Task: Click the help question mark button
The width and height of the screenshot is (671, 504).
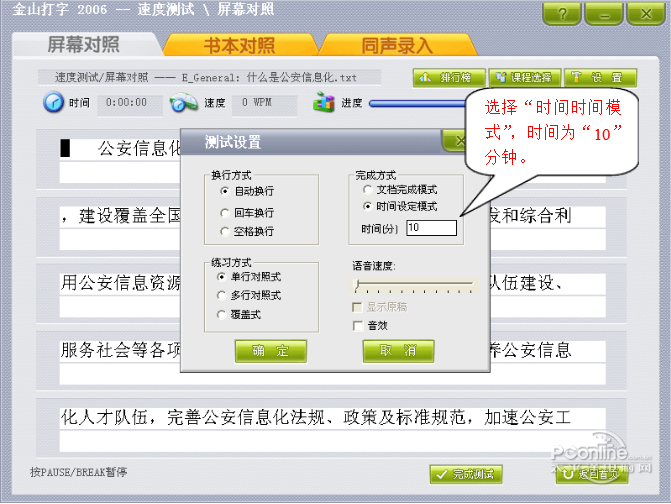Action: pyautogui.click(x=562, y=14)
